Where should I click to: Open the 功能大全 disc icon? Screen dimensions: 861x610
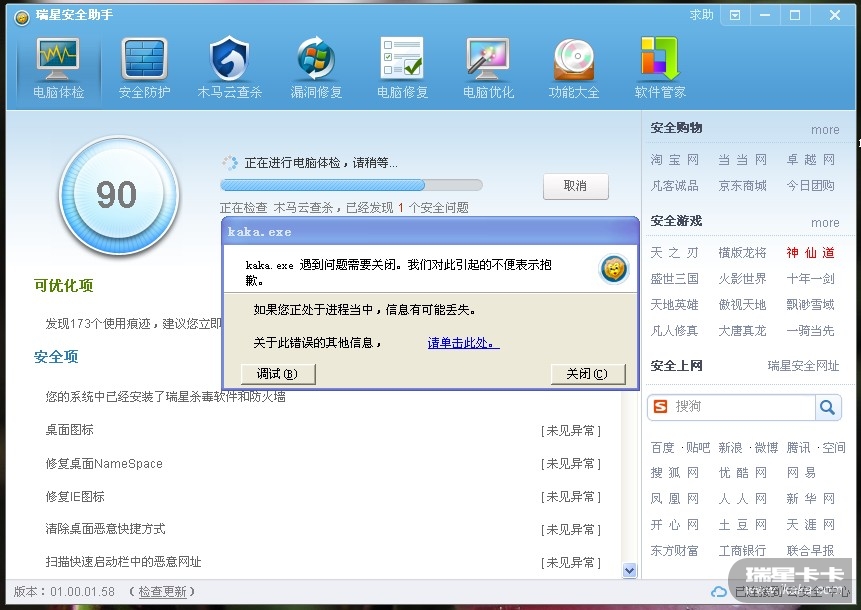pyautogui.click(x=574, y=59)
